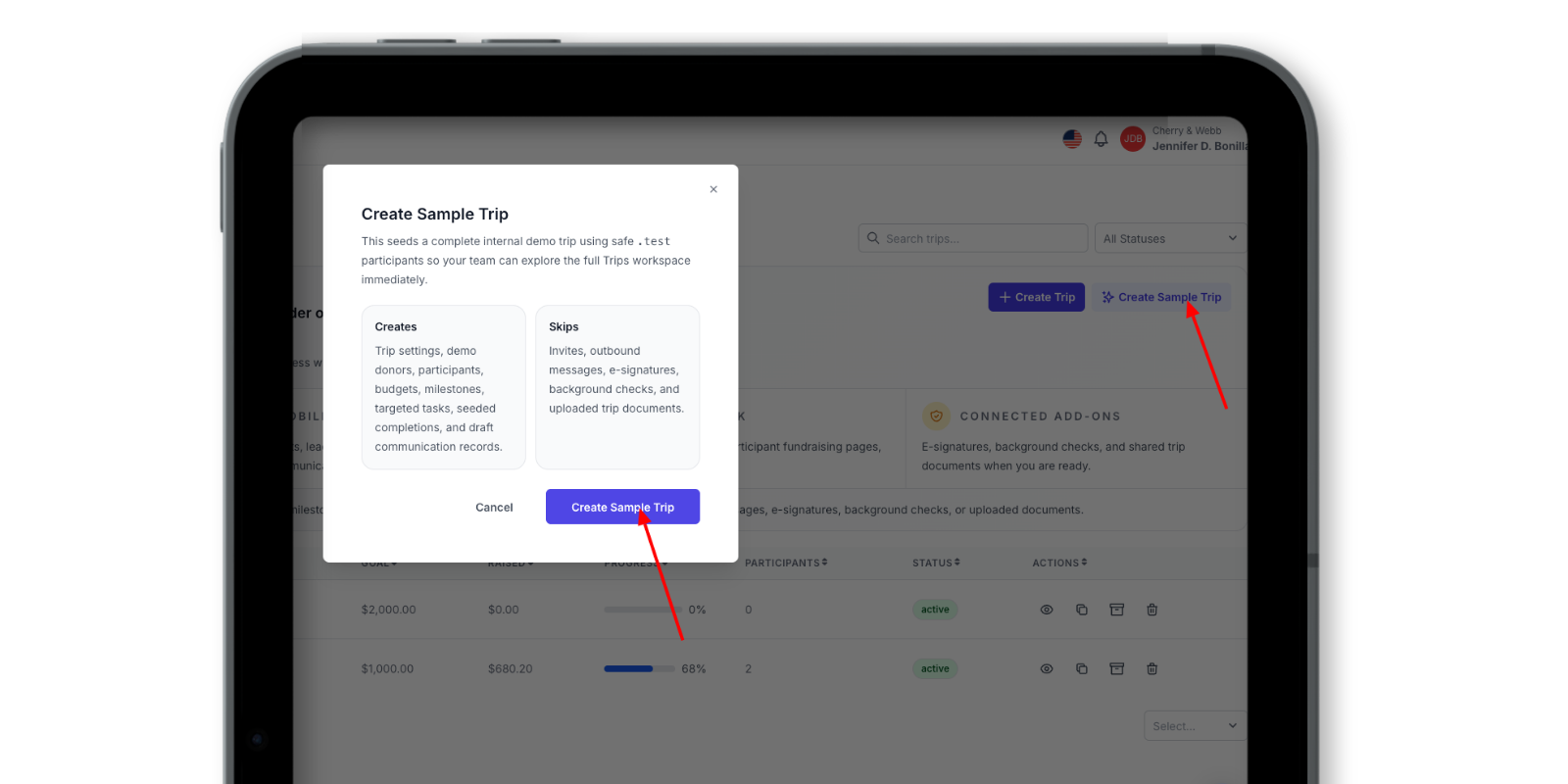Delete the second trip via trash icon
The width and height of the screenshot is (1568, 784).
[x=1152, y=668]
